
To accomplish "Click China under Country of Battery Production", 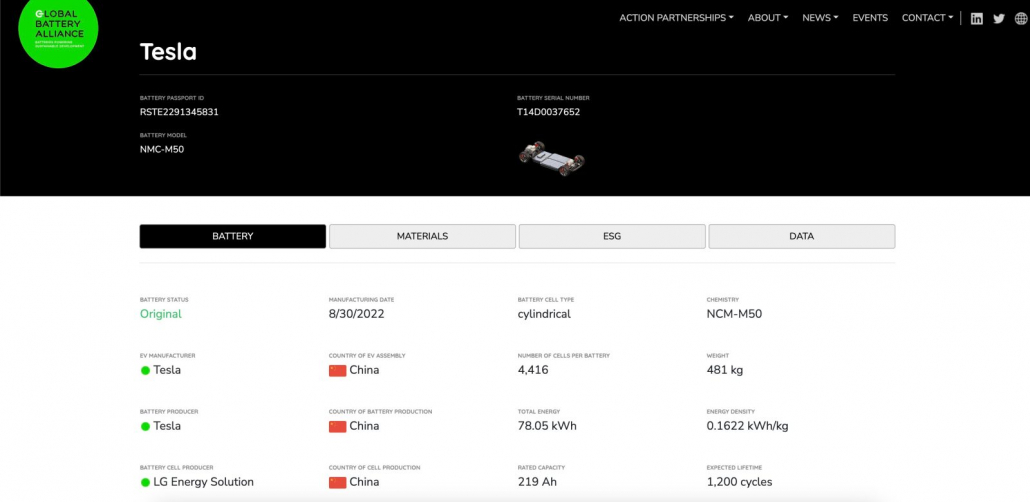I will click(364, 426).
